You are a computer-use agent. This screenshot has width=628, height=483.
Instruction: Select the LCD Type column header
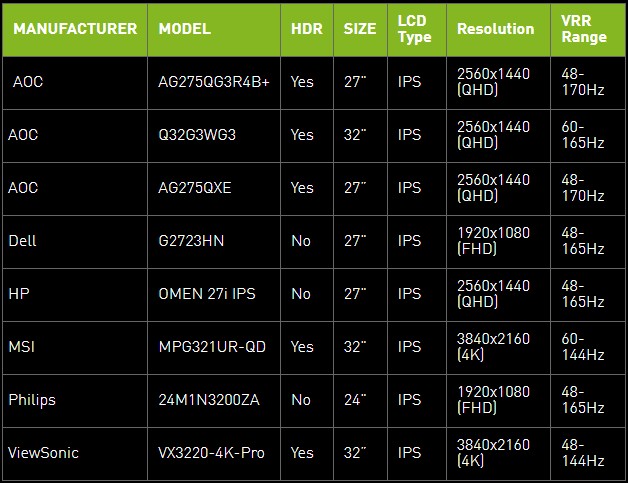coord(414,29)
